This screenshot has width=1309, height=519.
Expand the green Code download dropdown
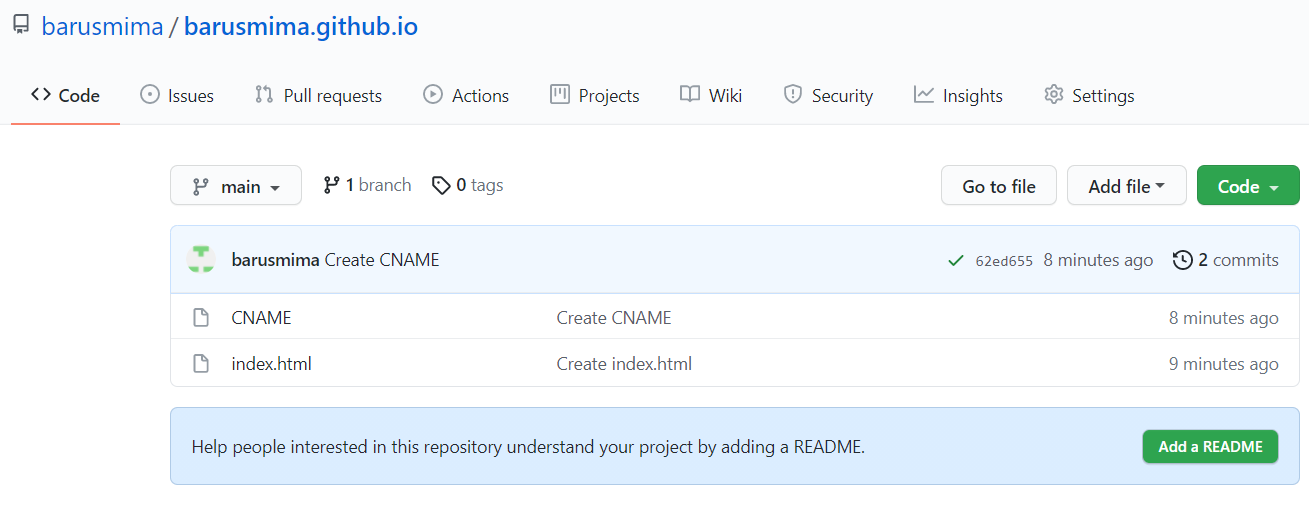tap(1247, 186)
